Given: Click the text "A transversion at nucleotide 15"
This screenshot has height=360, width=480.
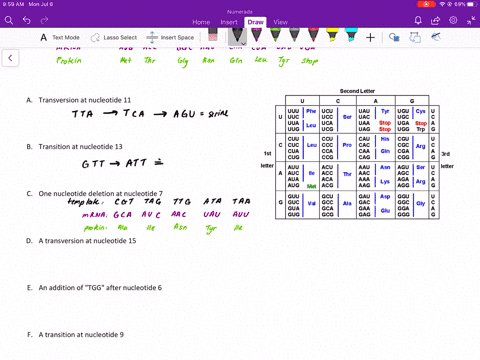Looking at the screenshot, I should click(x=87, y=241).
